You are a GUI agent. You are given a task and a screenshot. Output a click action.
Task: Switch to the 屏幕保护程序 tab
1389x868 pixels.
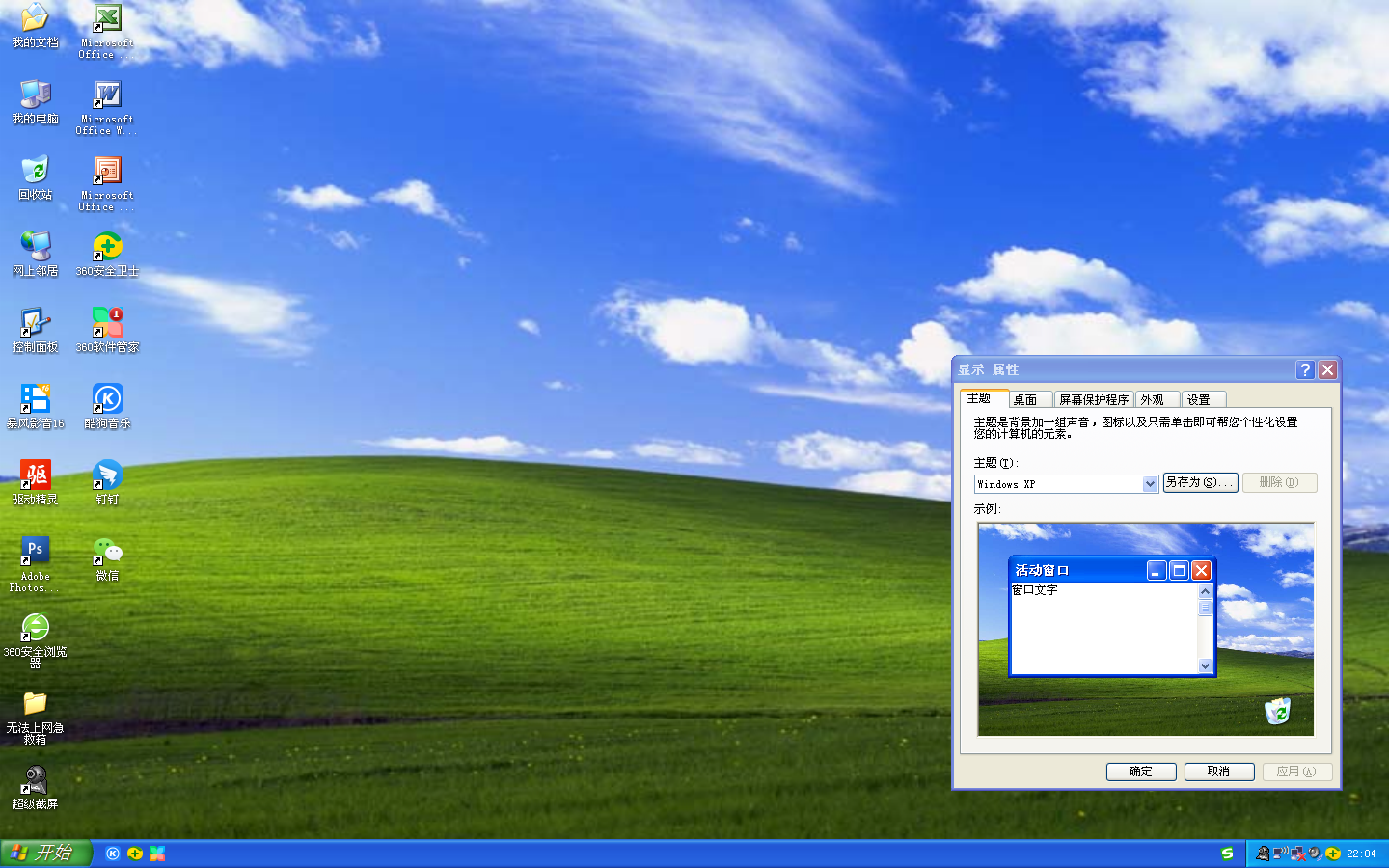point(1095,398)
